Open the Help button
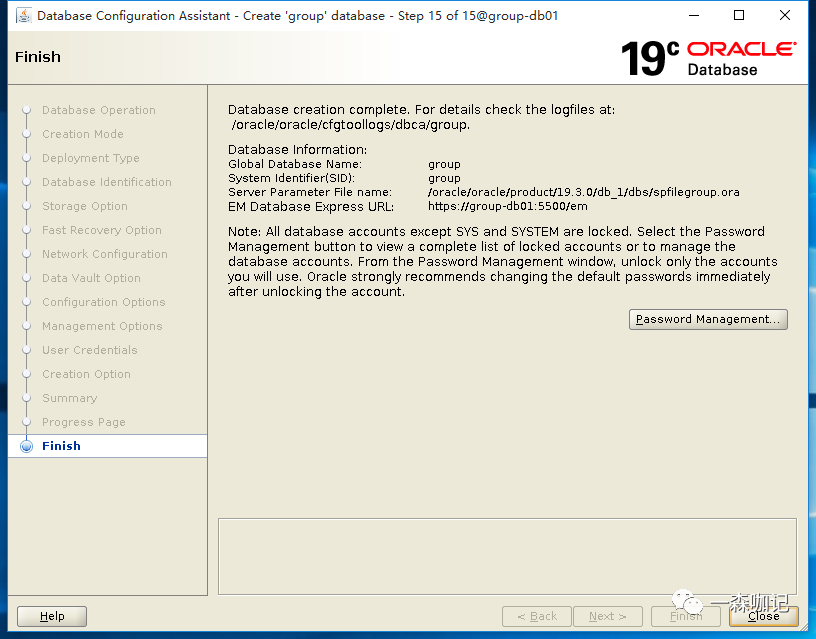Viewport: 816px width, 639px height. [52, 616]
